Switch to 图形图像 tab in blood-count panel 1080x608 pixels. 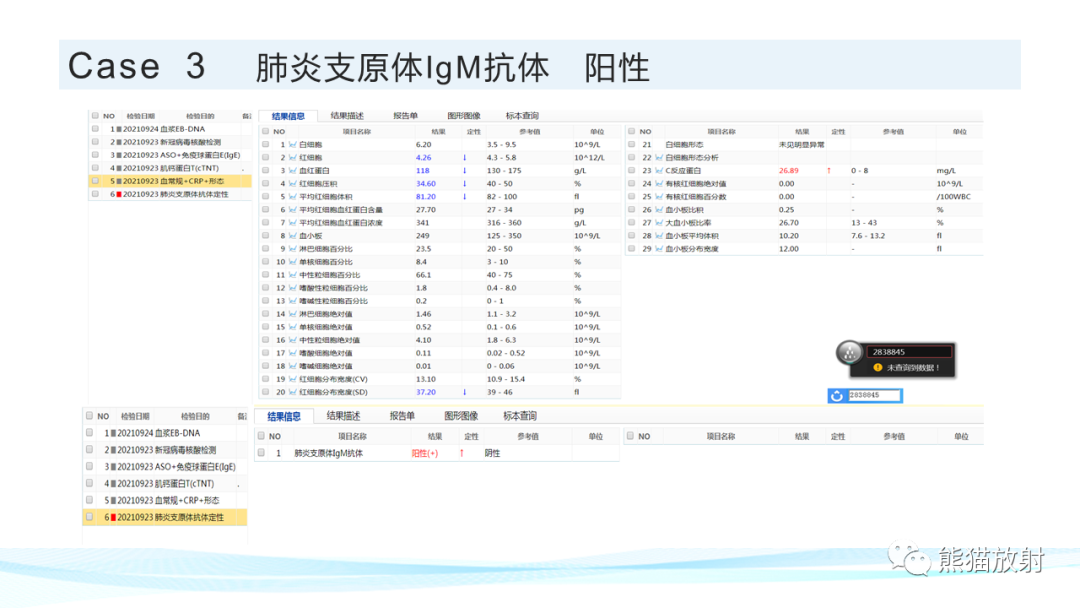pyautogui.click(x=464, y=116)
